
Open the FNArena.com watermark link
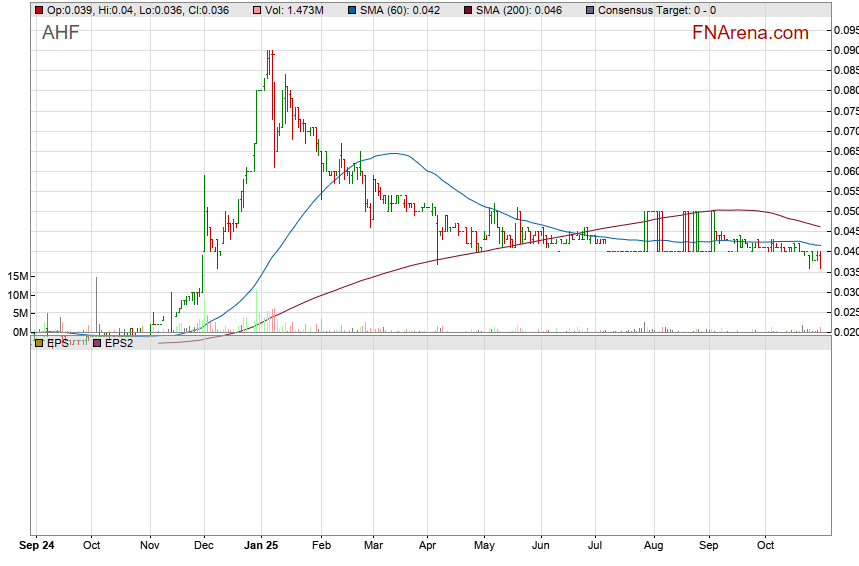(750, 33)
